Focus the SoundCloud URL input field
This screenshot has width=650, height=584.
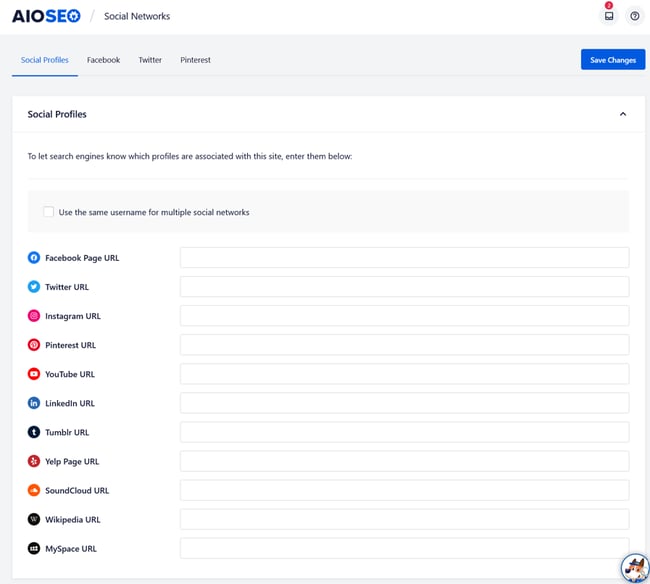coord(405,490)
